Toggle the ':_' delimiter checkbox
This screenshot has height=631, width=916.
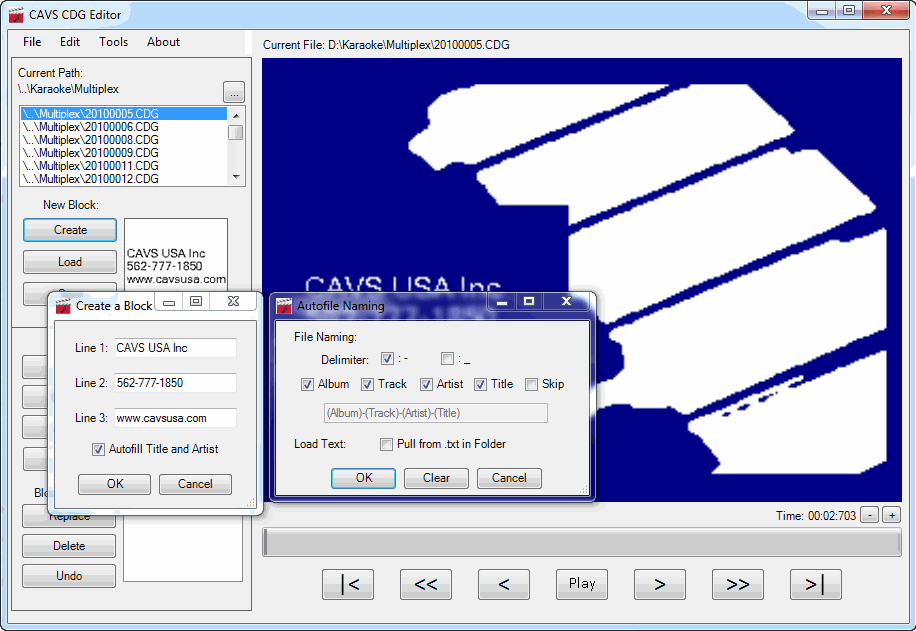[447, 359]
